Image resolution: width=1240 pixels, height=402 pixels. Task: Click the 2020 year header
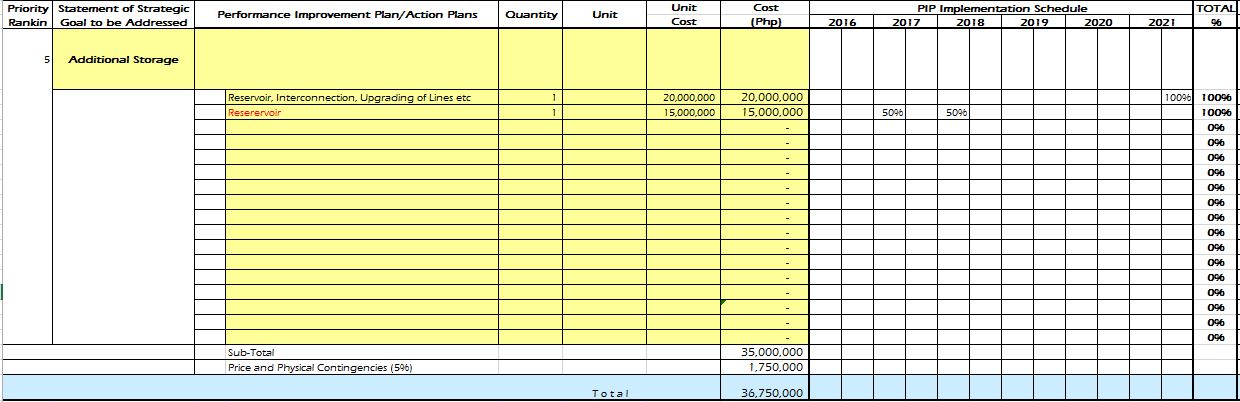pos(1097,21)
